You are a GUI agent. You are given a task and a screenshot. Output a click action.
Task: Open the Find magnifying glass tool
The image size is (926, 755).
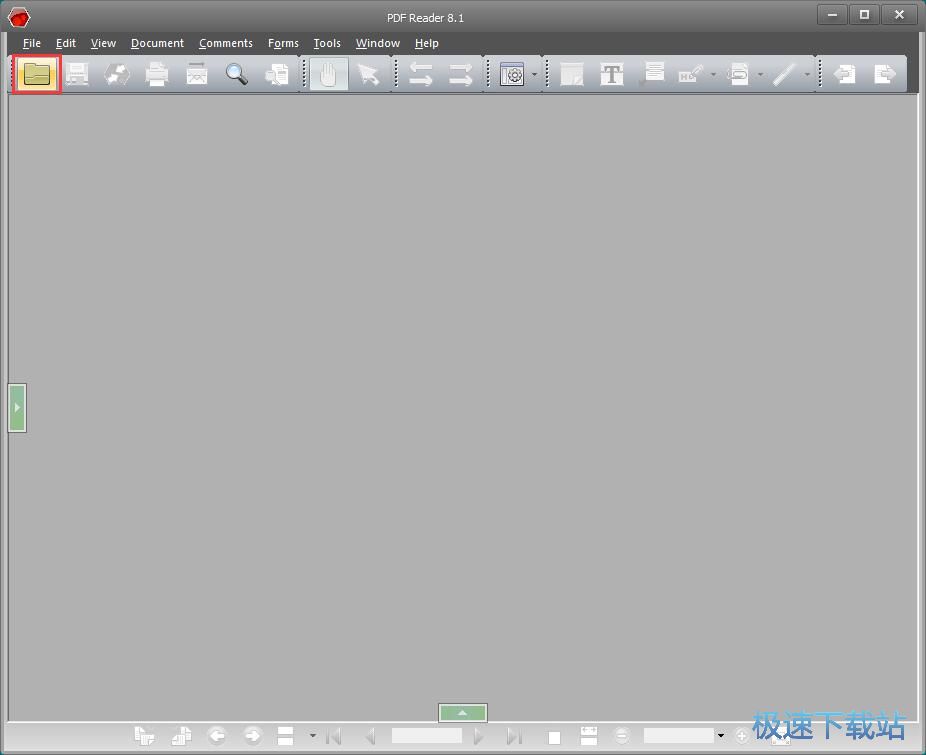(x=236, y=74)
